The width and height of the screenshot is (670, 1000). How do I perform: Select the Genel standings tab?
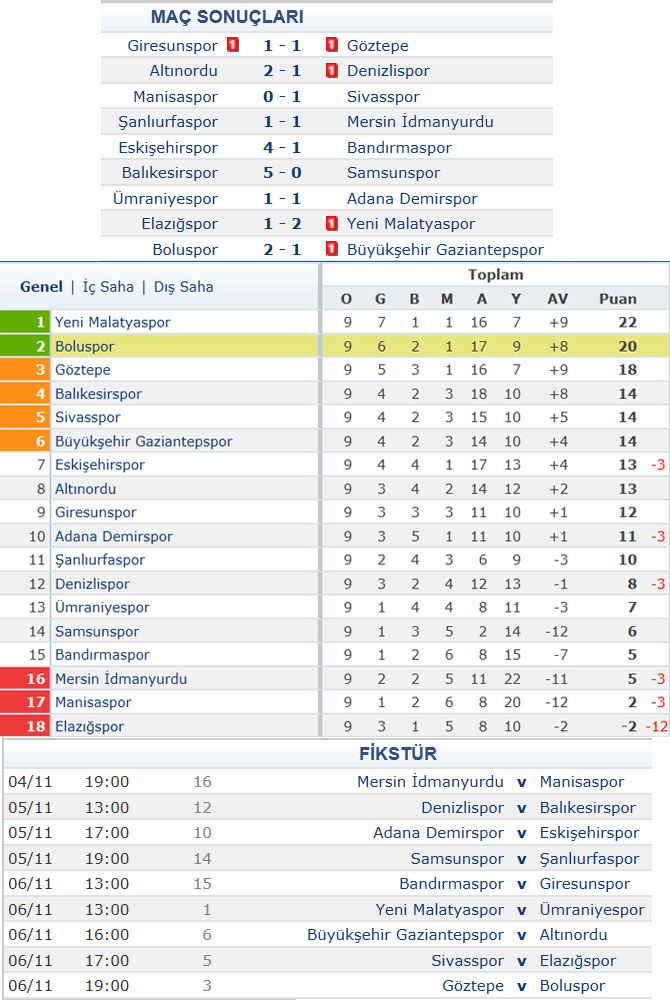(41, 287)
